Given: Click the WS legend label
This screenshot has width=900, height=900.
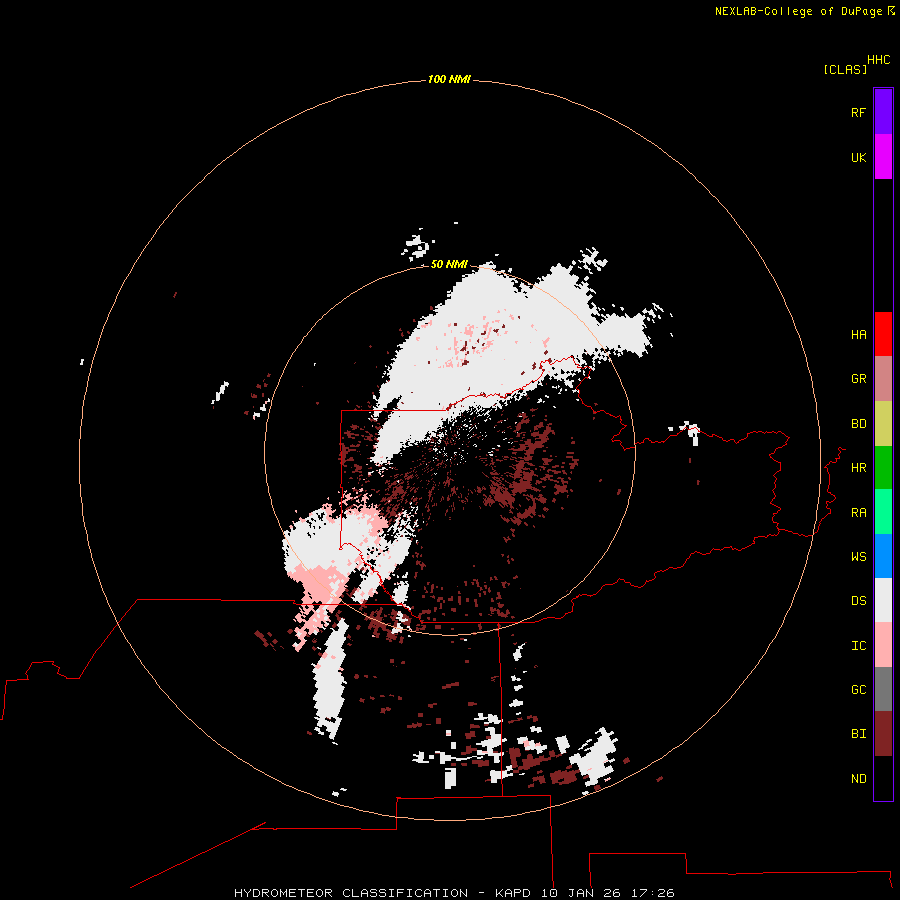Looking at the screenshot, I should 858,556.
